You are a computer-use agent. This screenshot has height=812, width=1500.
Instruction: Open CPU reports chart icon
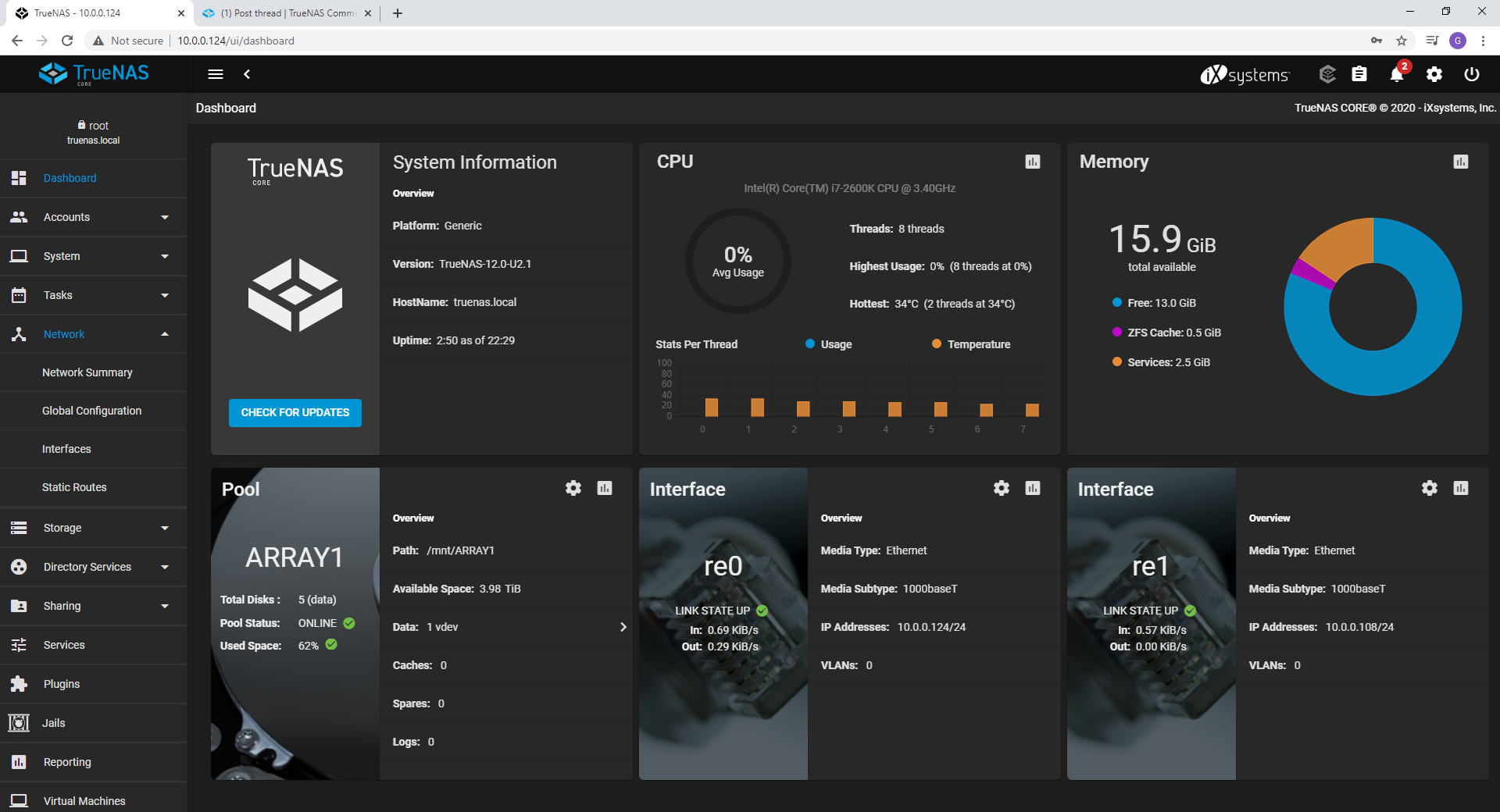pyautogui.click(x=1033, y=162)
